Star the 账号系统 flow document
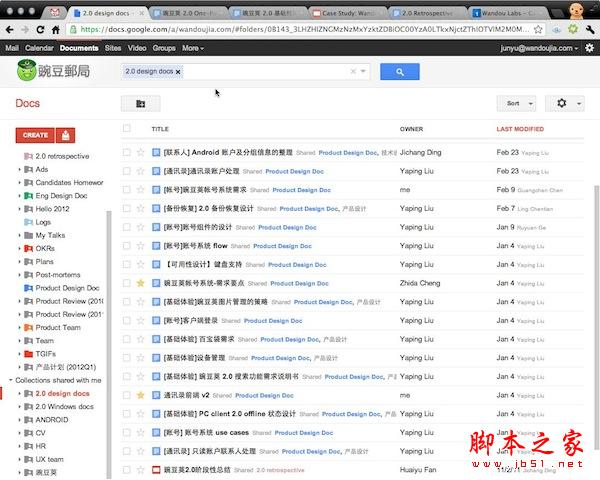The width and height of the screenshot is (600, 480). click(x=140, y=246)
